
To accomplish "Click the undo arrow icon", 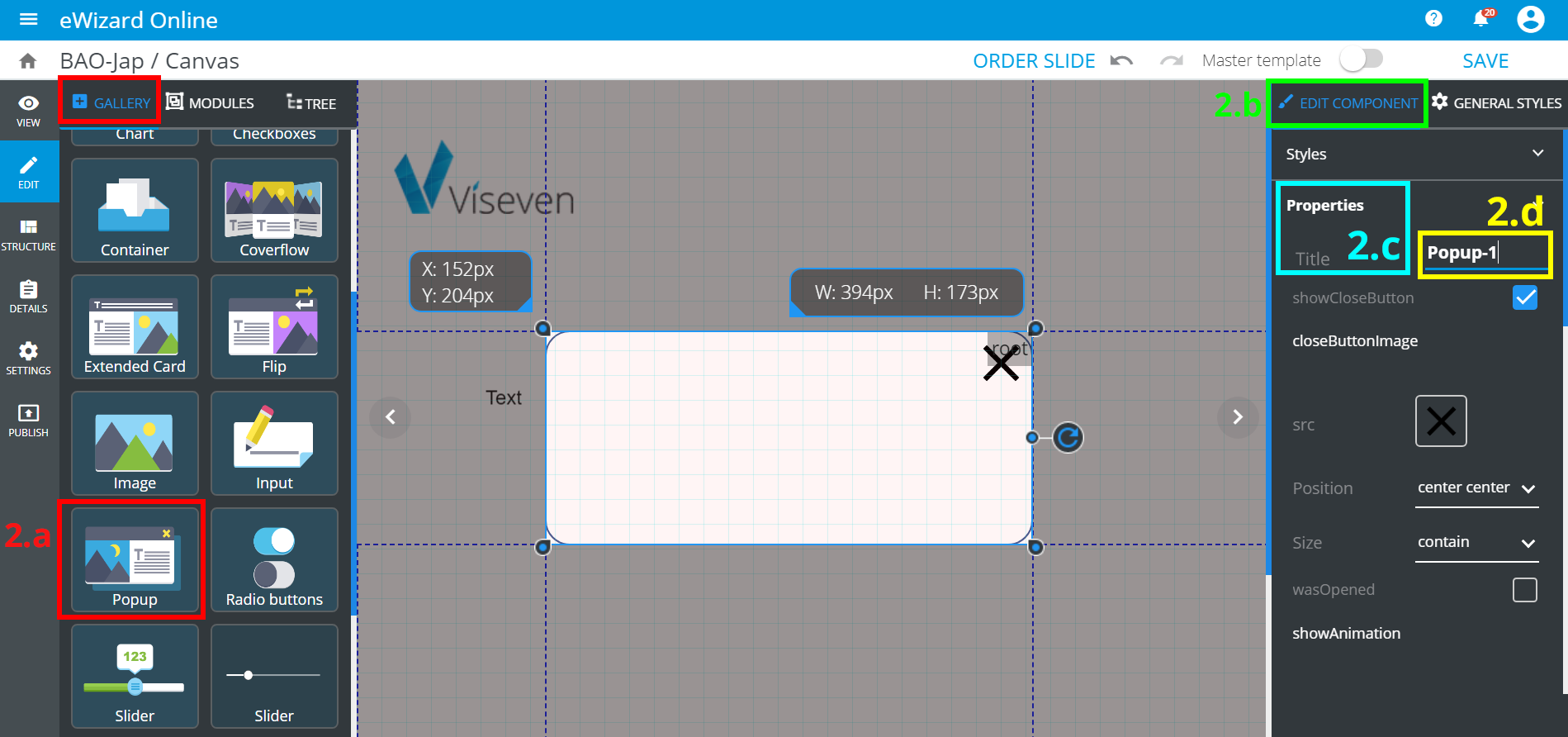I will coord(1121,61).
